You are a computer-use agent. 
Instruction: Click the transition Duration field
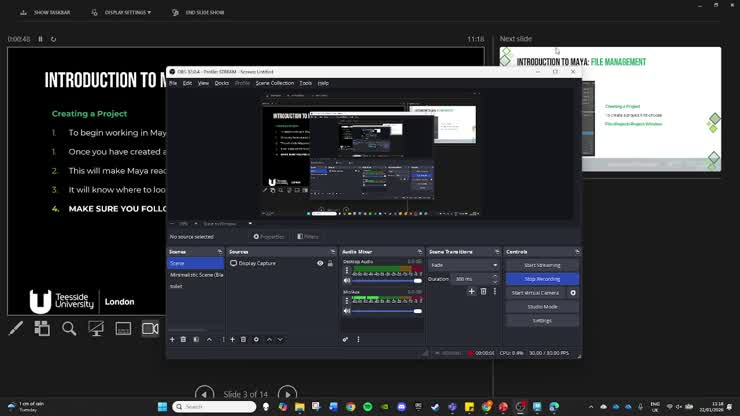[x=471, y=279]
